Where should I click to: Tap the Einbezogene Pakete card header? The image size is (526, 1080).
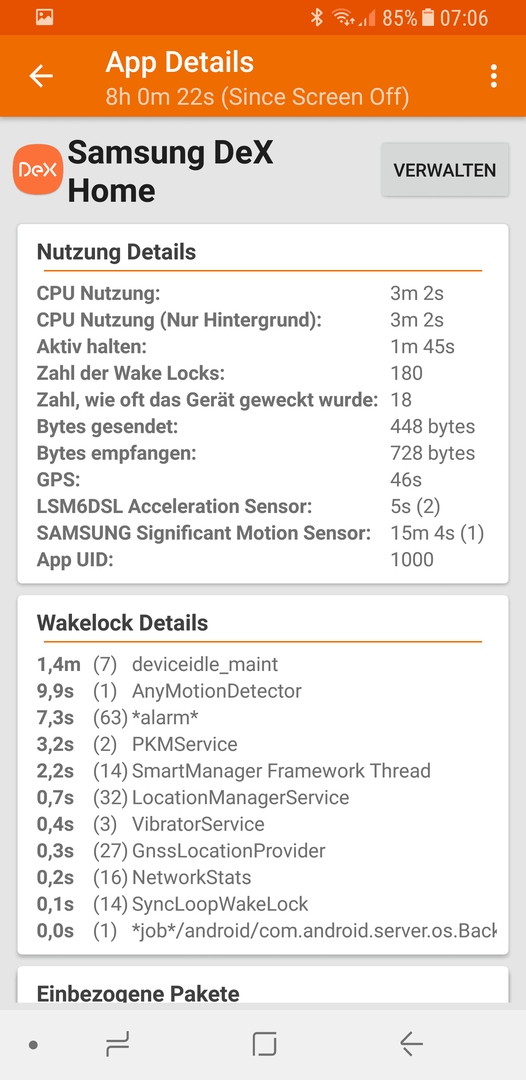point(138,994)
